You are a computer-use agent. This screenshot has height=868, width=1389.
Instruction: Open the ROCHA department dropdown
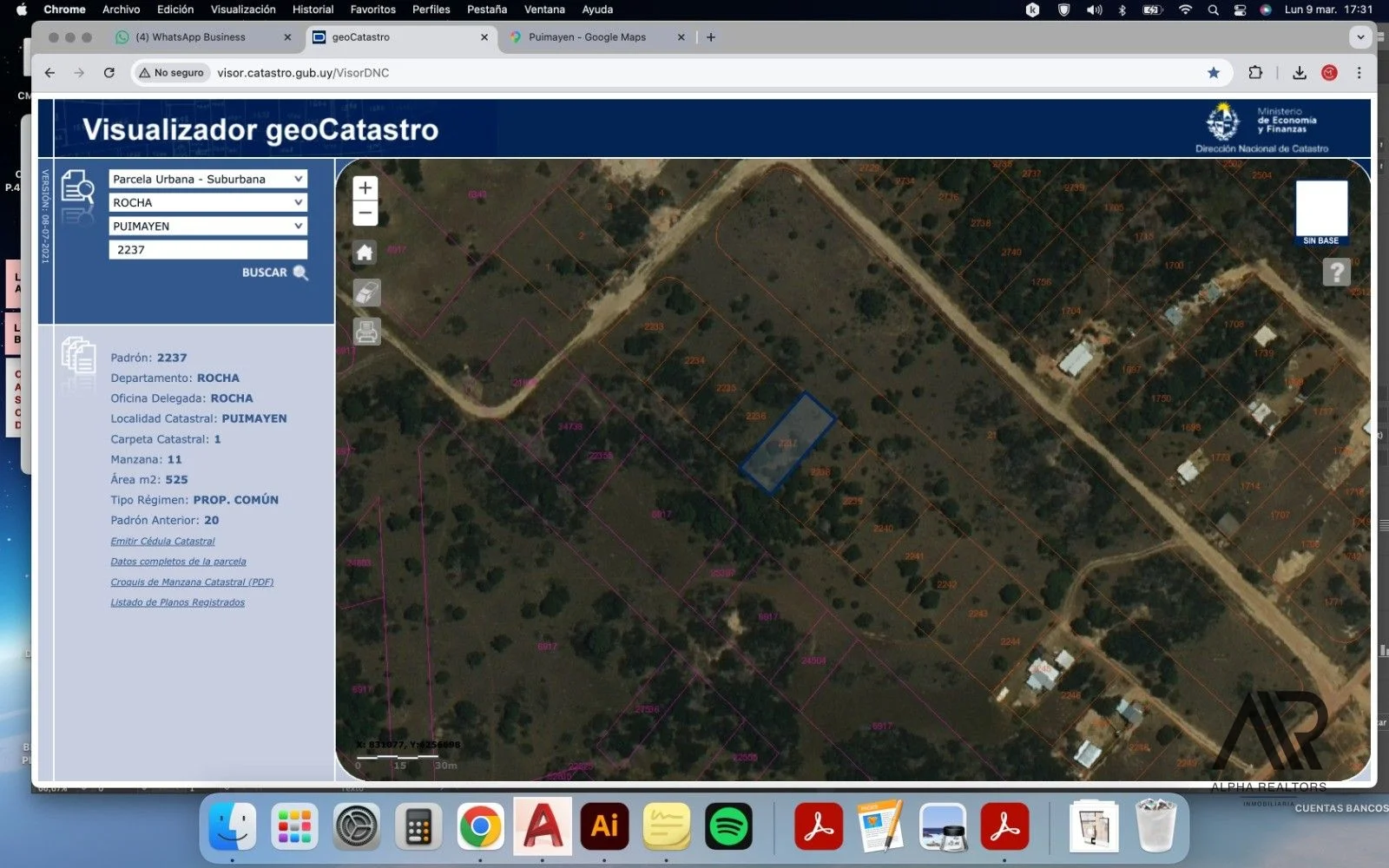pos(207,202)
